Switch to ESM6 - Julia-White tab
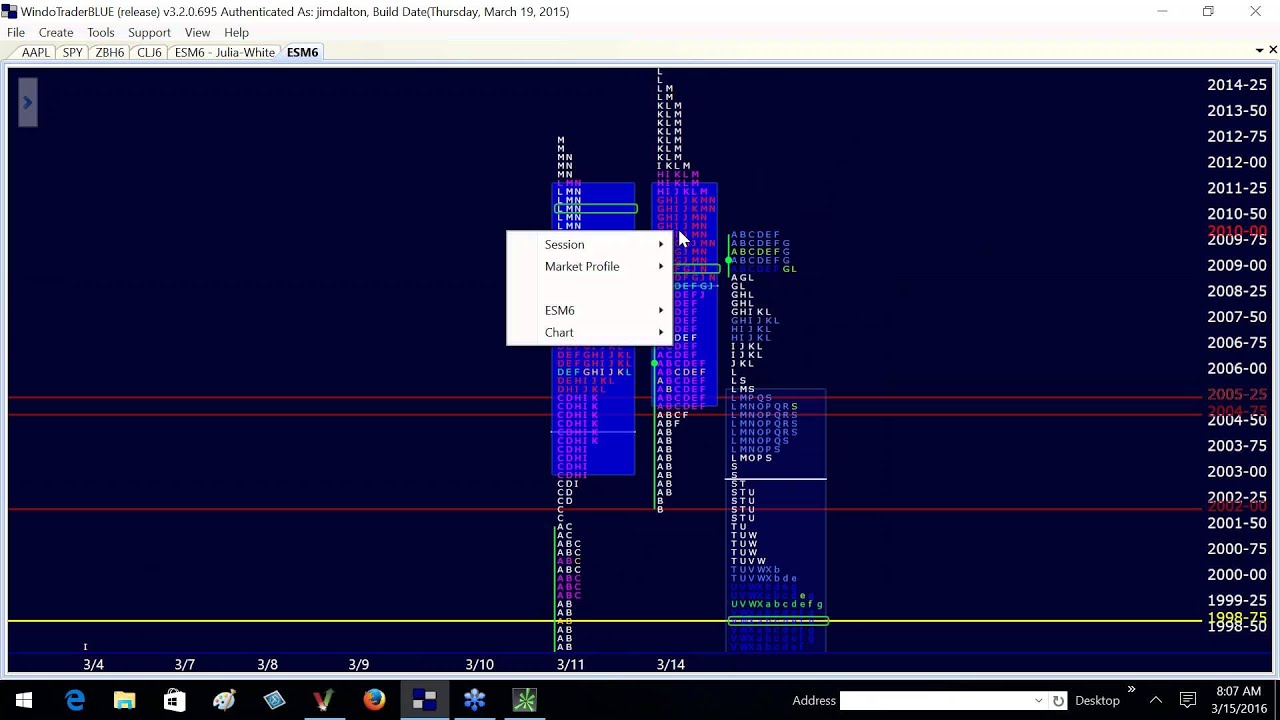Screen dimensions: 1280x720 pyautogui.click(x=224, y=52)
